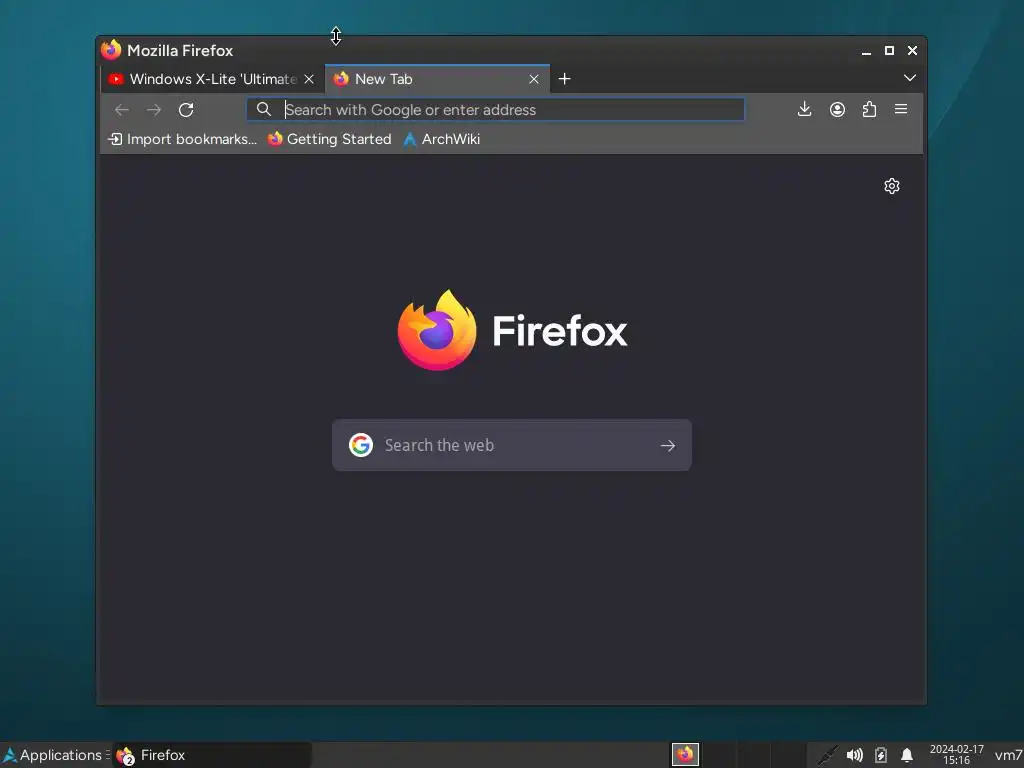Go back using the toolbar arrow
The width and height of the screenshot is (1024, 768).
tap(121, 110)
